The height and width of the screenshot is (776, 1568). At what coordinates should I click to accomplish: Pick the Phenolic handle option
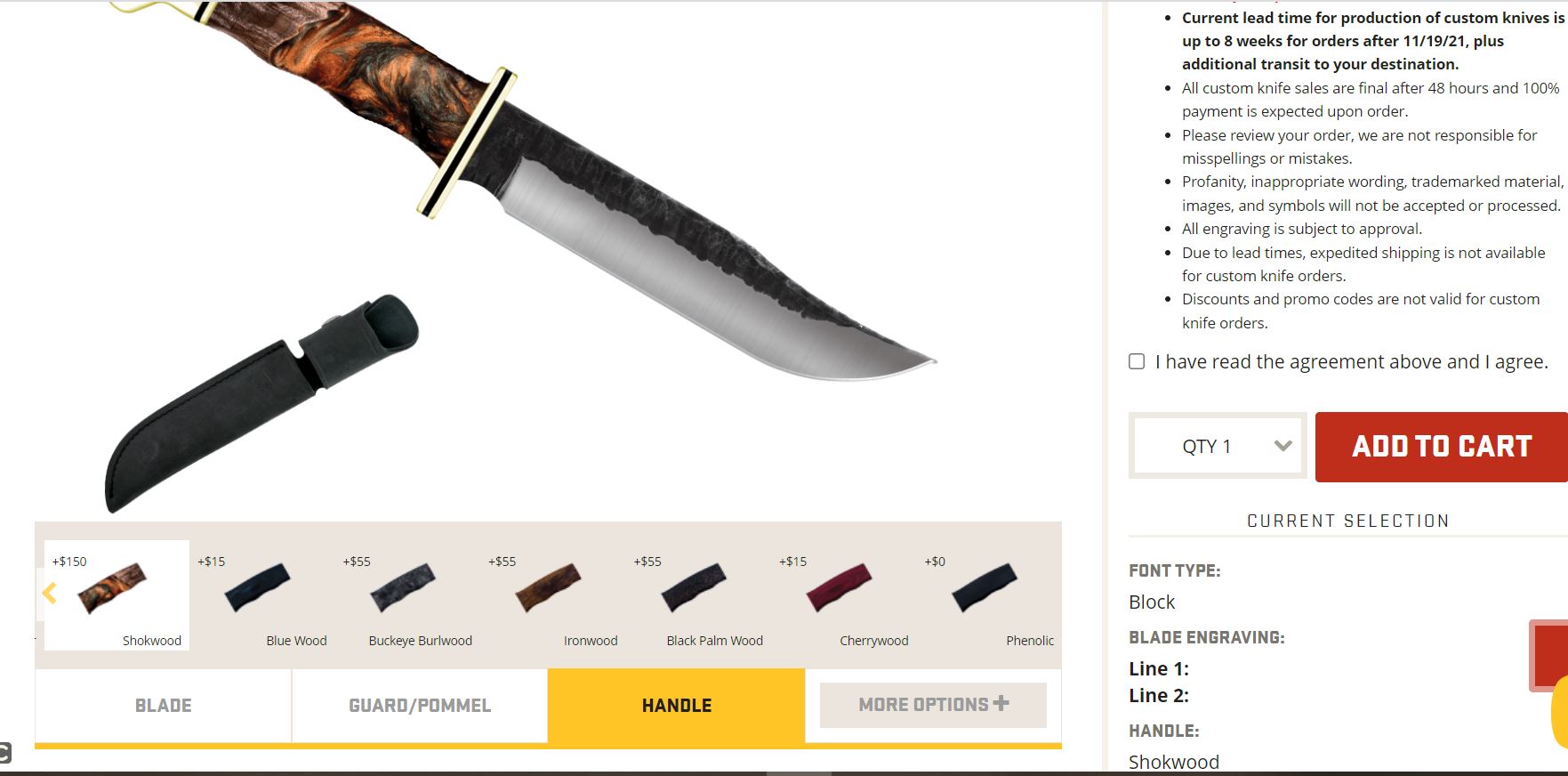coord(989,595)
